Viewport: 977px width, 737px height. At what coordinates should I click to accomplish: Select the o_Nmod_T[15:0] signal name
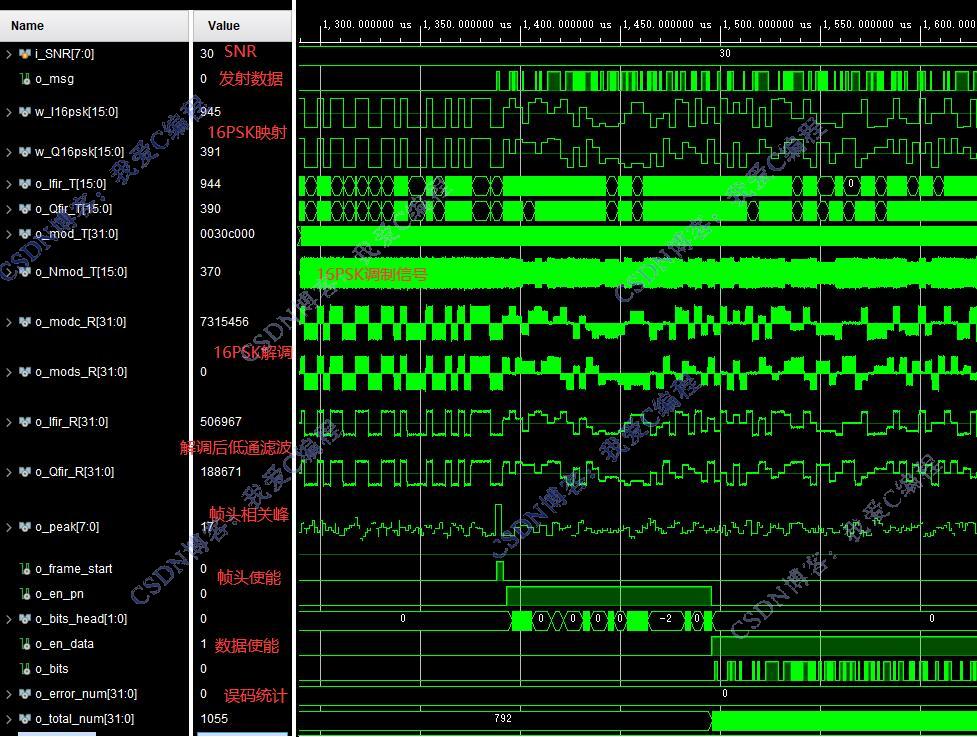(x=81, y=272)
